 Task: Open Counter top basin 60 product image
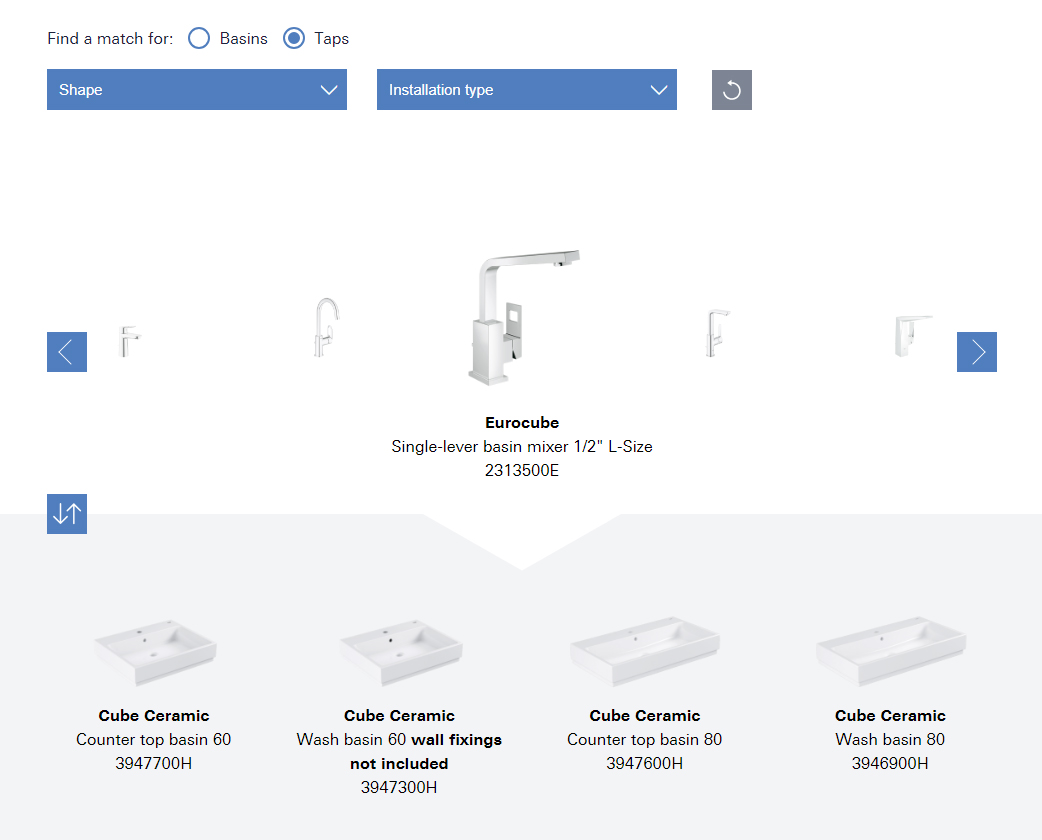154,653
